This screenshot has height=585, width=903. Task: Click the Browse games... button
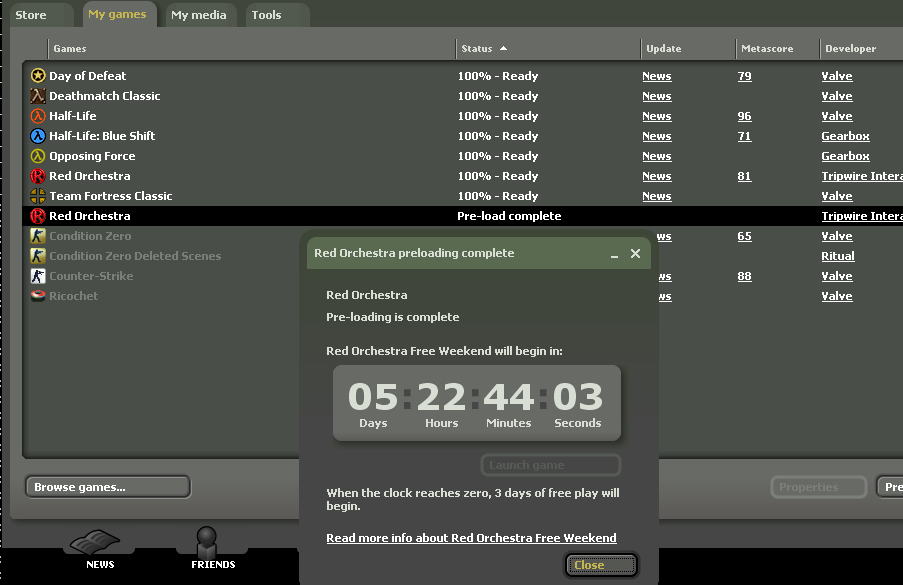[108, 487]
